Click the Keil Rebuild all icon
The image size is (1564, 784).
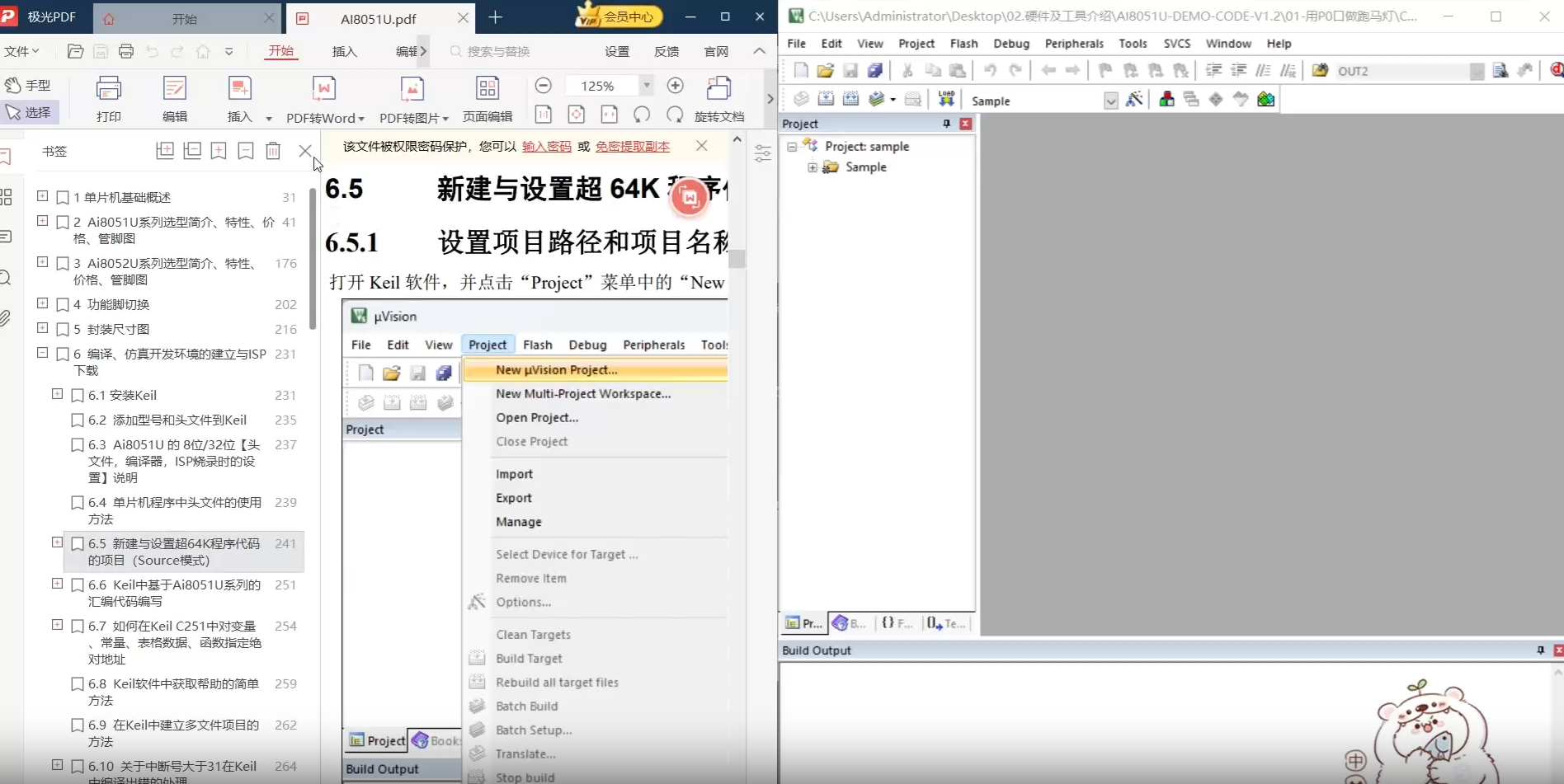coord(850,100)
